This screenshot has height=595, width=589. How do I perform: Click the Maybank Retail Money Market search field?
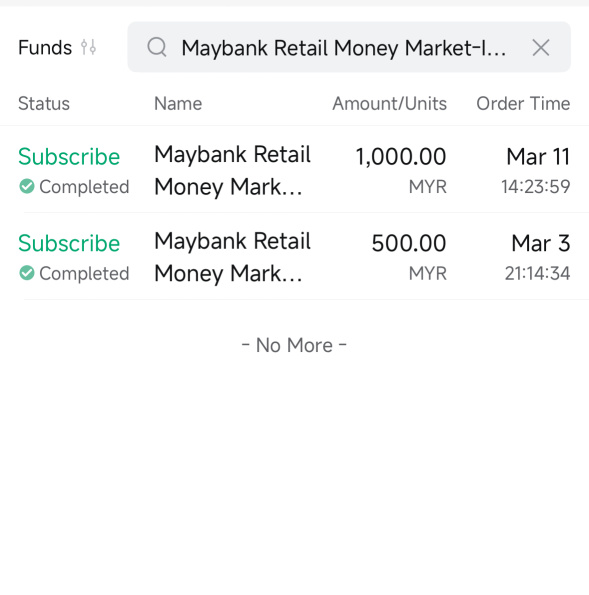tap(349, 47)
